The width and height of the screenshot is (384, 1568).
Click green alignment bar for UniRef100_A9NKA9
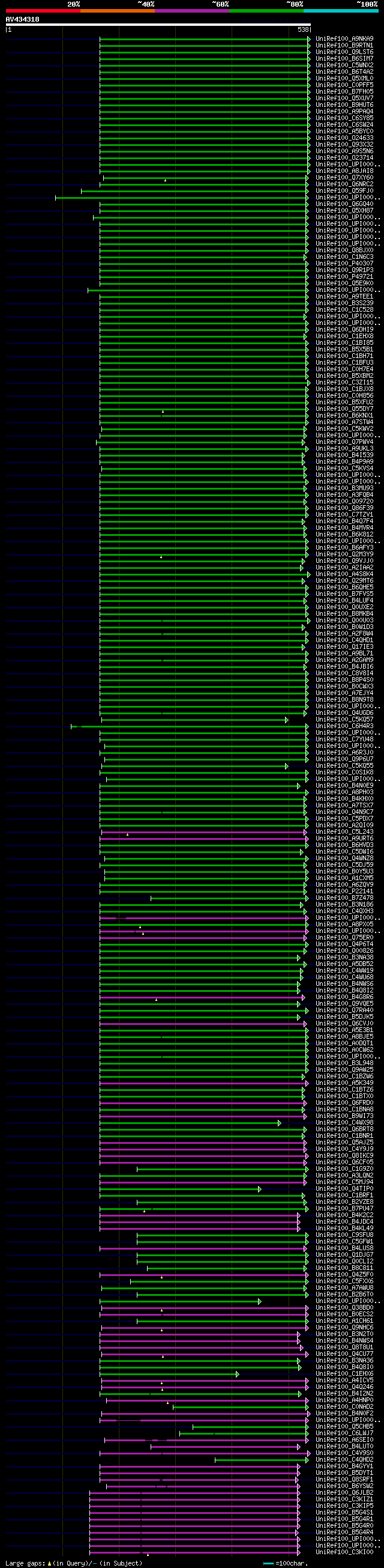tap(205, 39)
